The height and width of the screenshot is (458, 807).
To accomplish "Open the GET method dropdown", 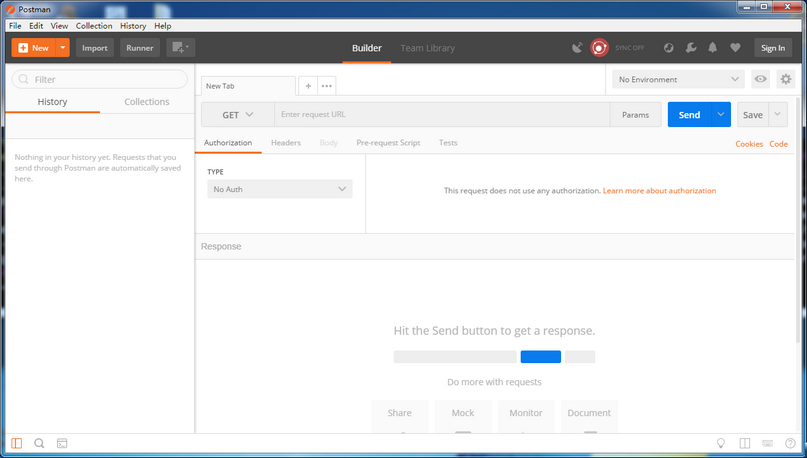I will coord(238,115).
